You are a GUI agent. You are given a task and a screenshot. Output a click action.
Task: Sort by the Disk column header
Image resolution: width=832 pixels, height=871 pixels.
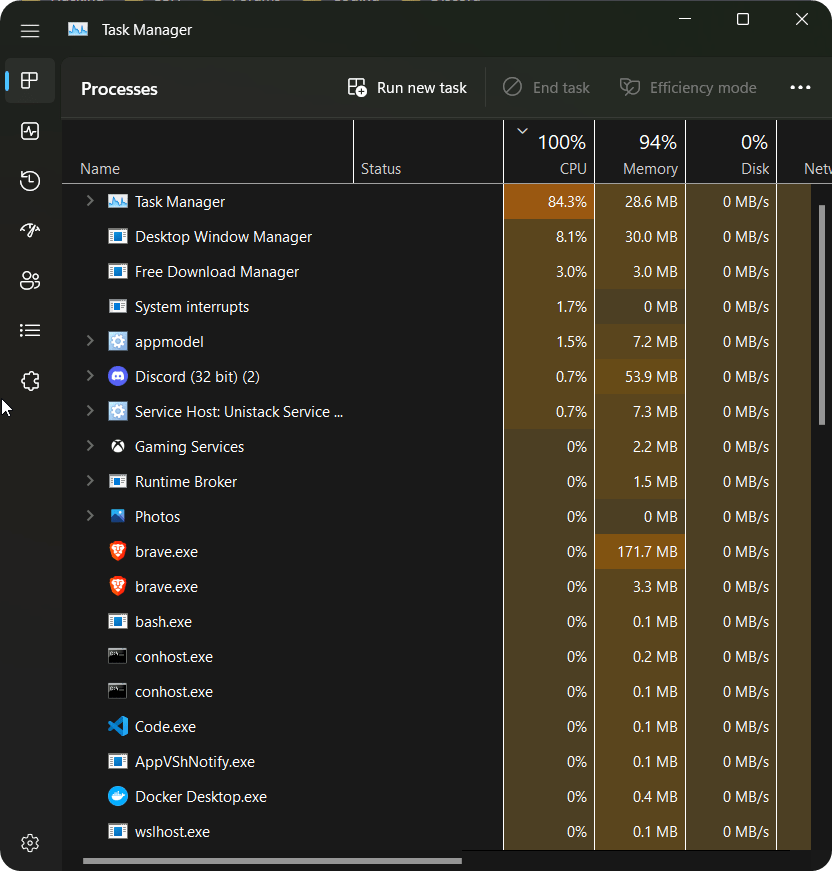[x=731, y=152]
